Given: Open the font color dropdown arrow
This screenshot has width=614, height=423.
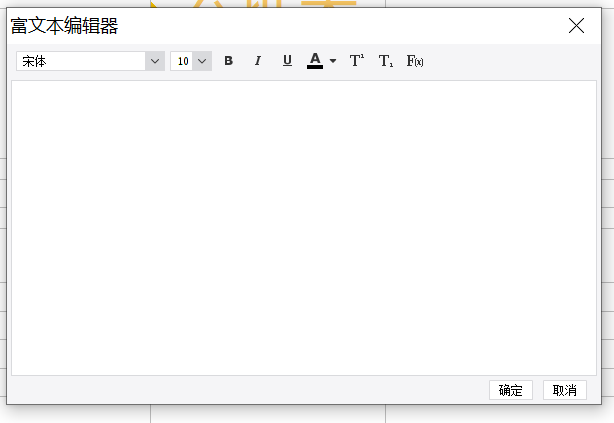Looking at the screenshot, I should [x=333, y=61].
